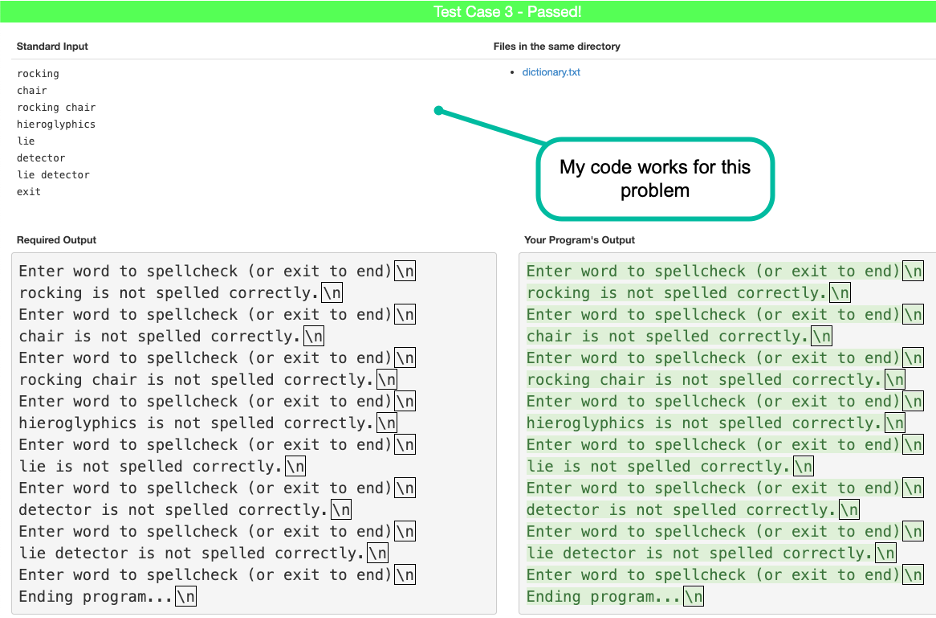Click the bullet next to dictionary.txt
This screenshot has height=618, width=936.
click(x=511, y=71)
